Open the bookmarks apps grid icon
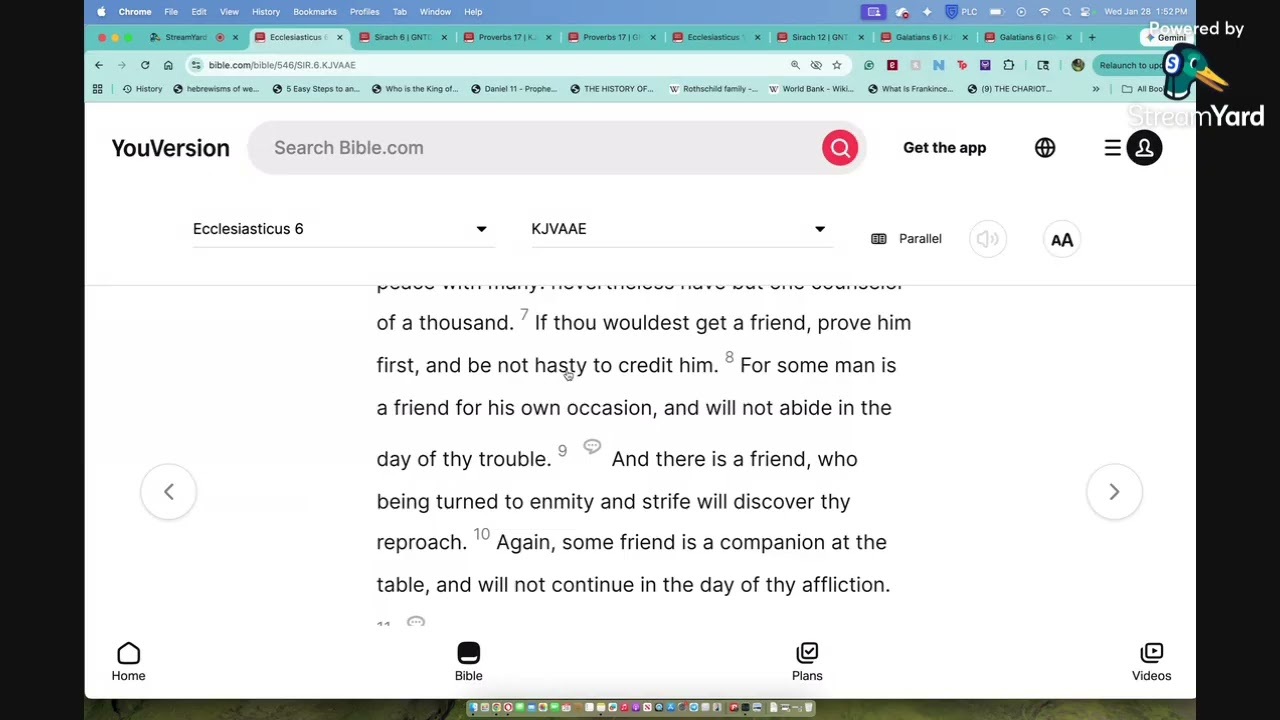This screenshot has height=720, width=1280. tap(97, 89)
